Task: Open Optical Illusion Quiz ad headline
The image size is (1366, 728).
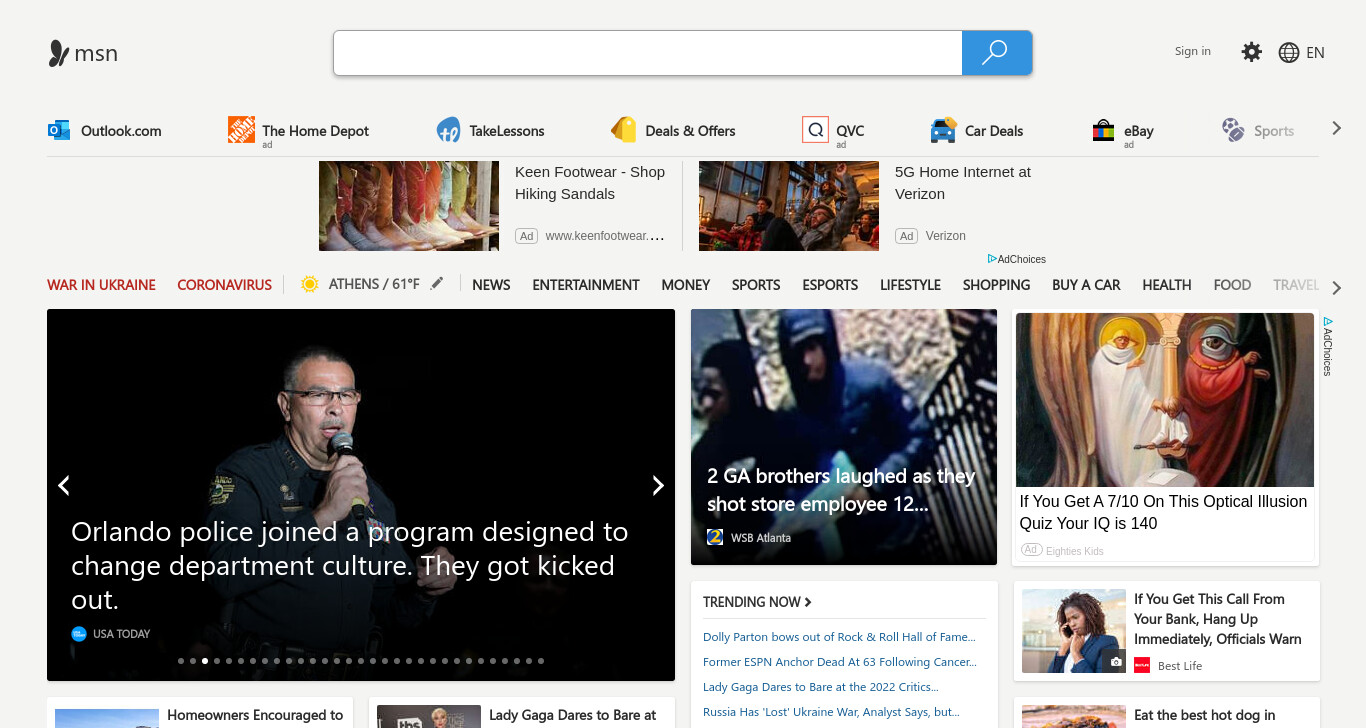Action: (1163, 512)
